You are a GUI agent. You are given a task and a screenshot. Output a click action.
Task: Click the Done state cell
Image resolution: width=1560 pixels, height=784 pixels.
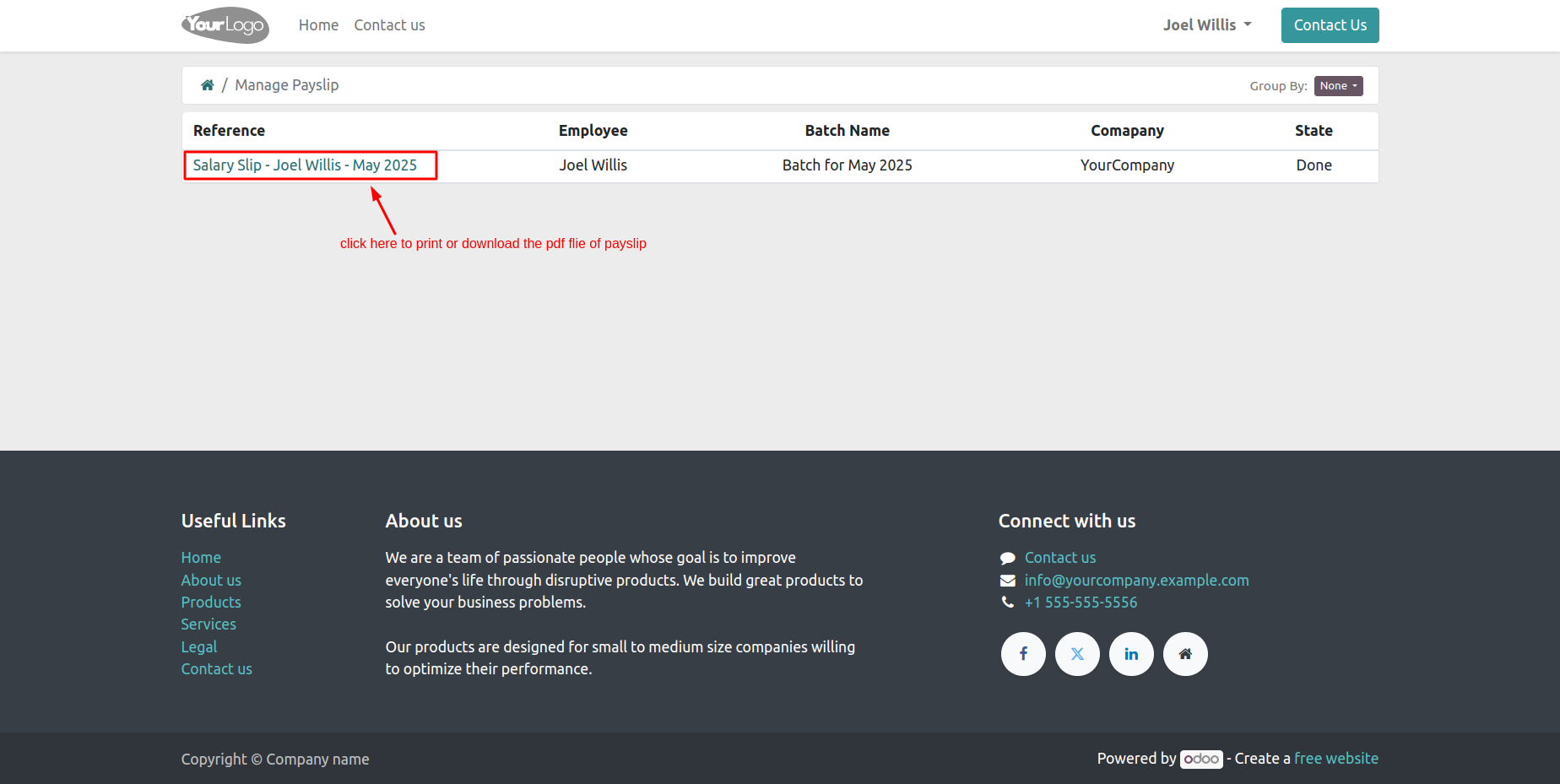pyautogui.click(x=1314, y=165)
